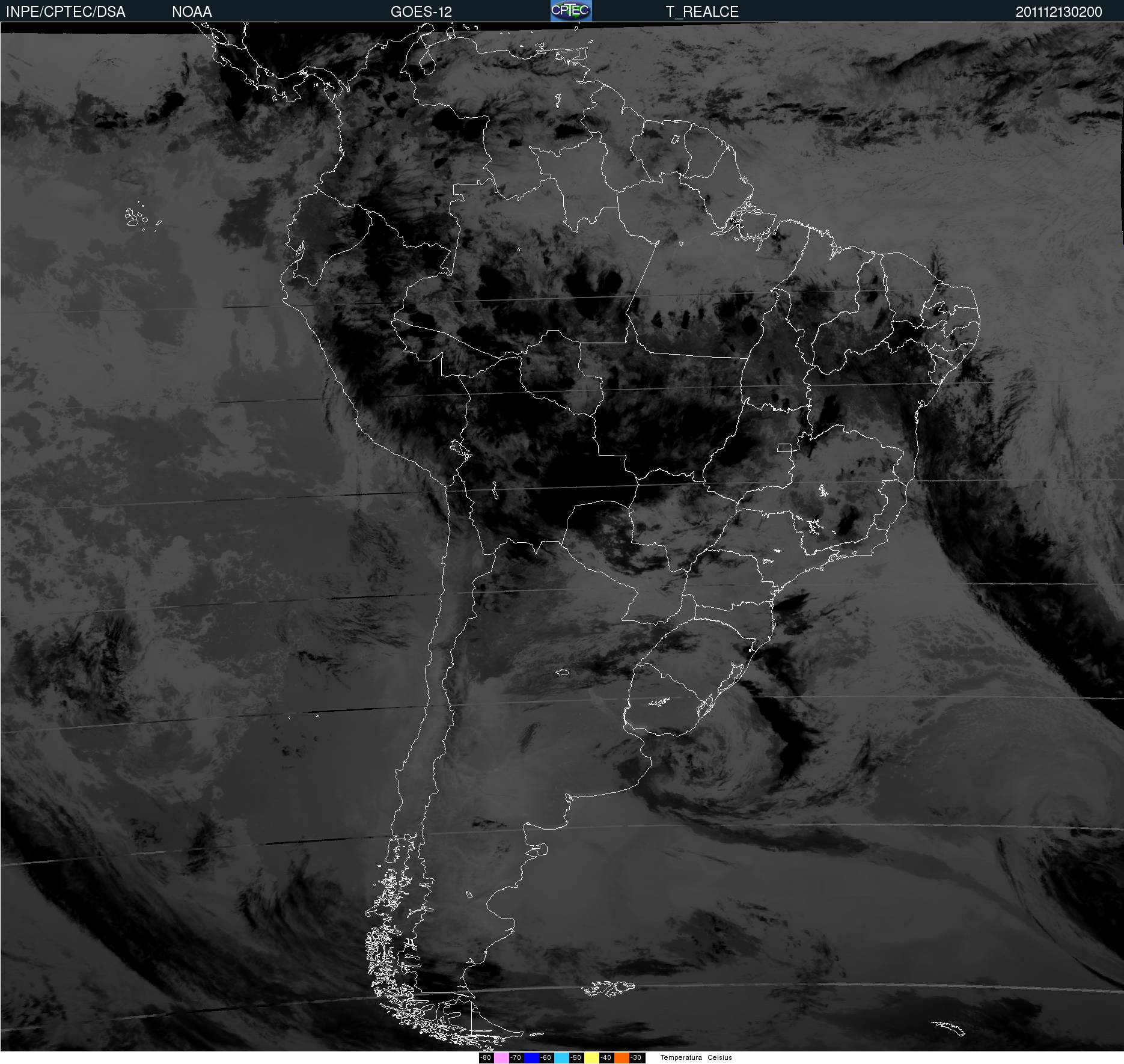Click the -60 legend value
The width and height of the screenshot is (1124, 1064).
coord(546,1057)
